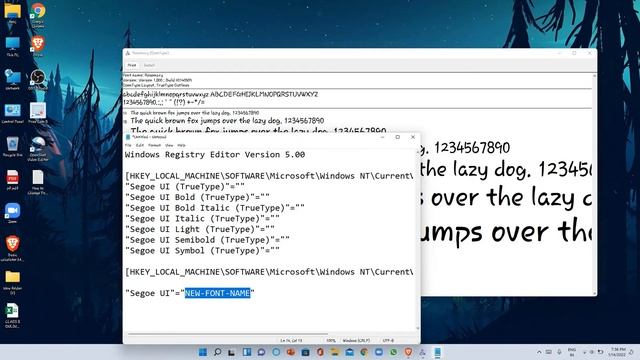Click the "Segoe UI Semibold (TrueType)" line
The width and height of the screenshot is (640, 360).
pyautogui.click(x=207, y=240)
